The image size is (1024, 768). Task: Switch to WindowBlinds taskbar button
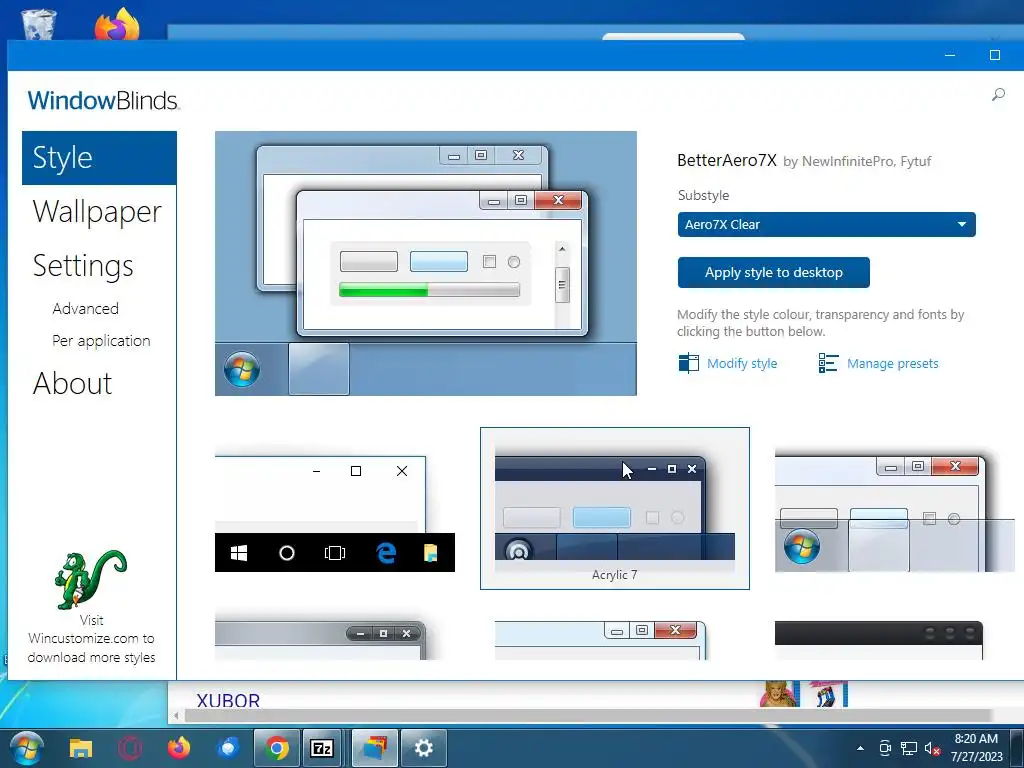point(375,748)
